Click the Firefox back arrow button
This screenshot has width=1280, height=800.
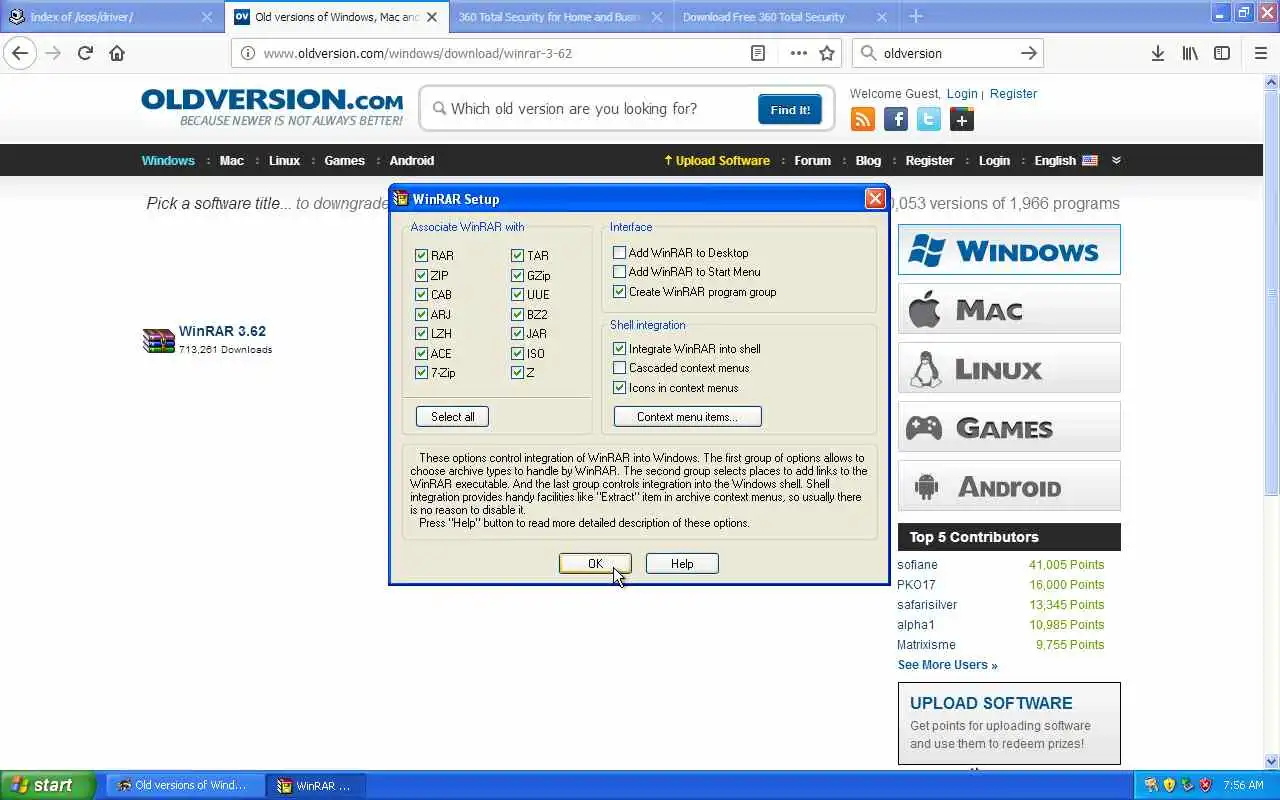coord(20,53)
